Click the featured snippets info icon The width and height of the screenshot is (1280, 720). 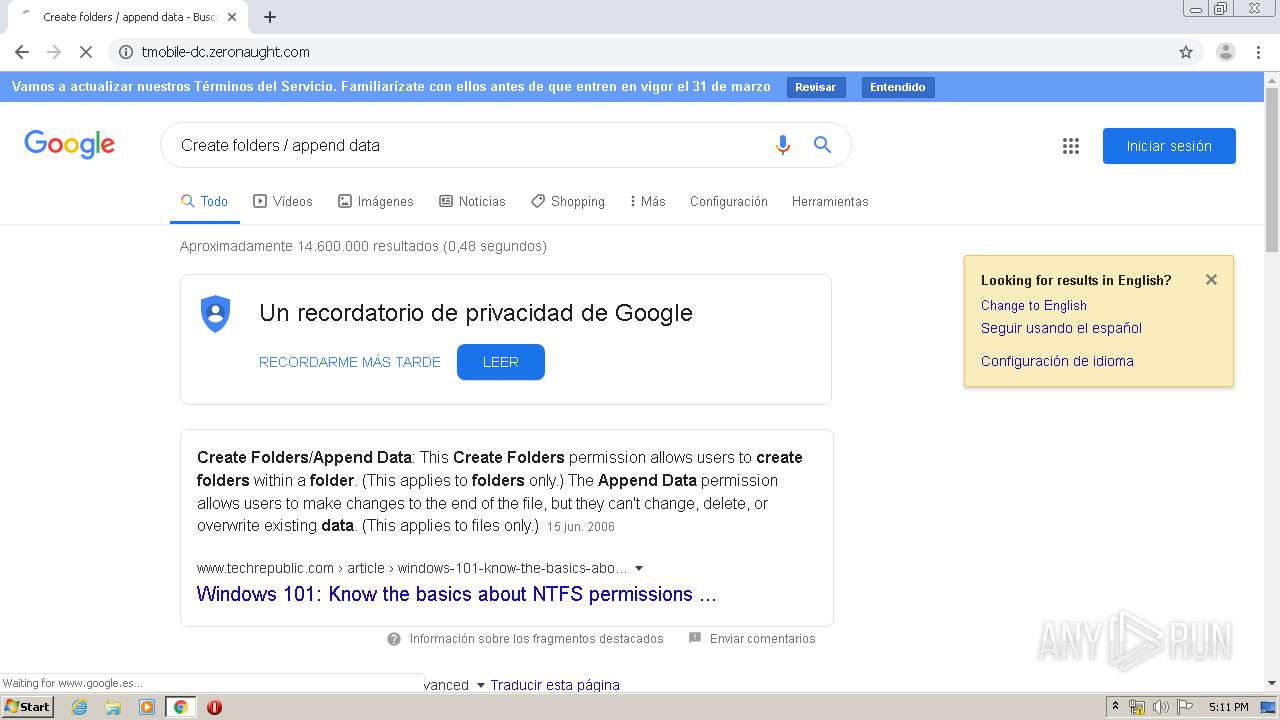(x=394, y=639)
